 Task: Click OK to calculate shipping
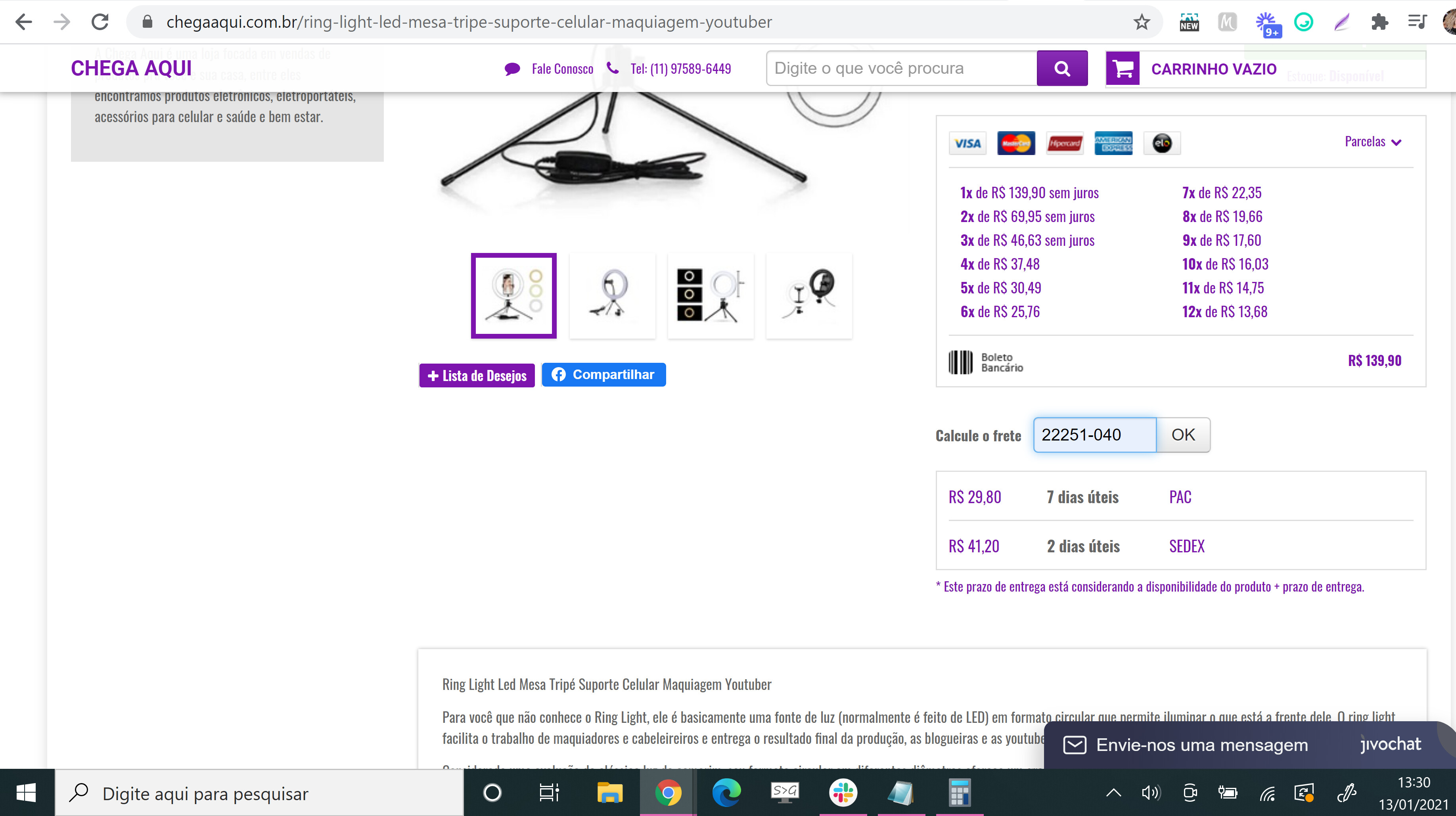tap(1183, 435)
